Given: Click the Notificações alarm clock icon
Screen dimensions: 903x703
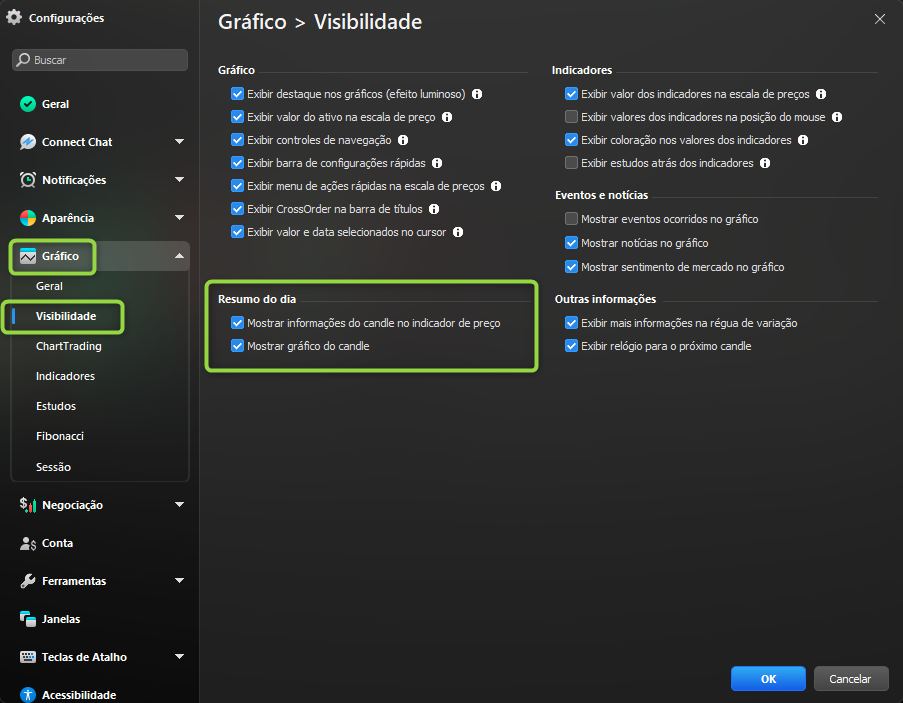Looking at the screenshot, I should point(28,180).
